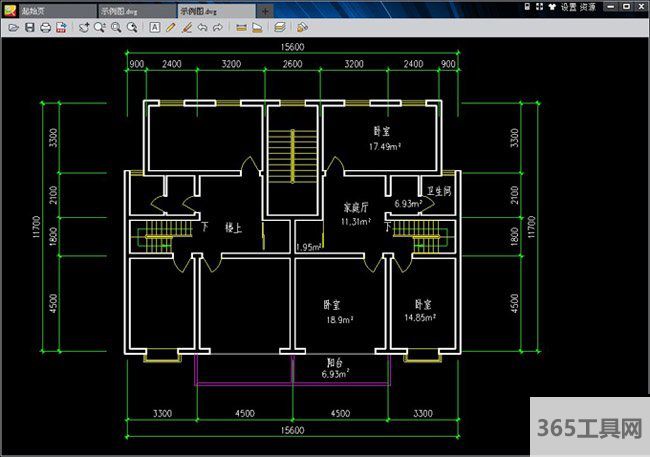650x457 pixels.
Task: Click the redo arrow
Action: 219,27
